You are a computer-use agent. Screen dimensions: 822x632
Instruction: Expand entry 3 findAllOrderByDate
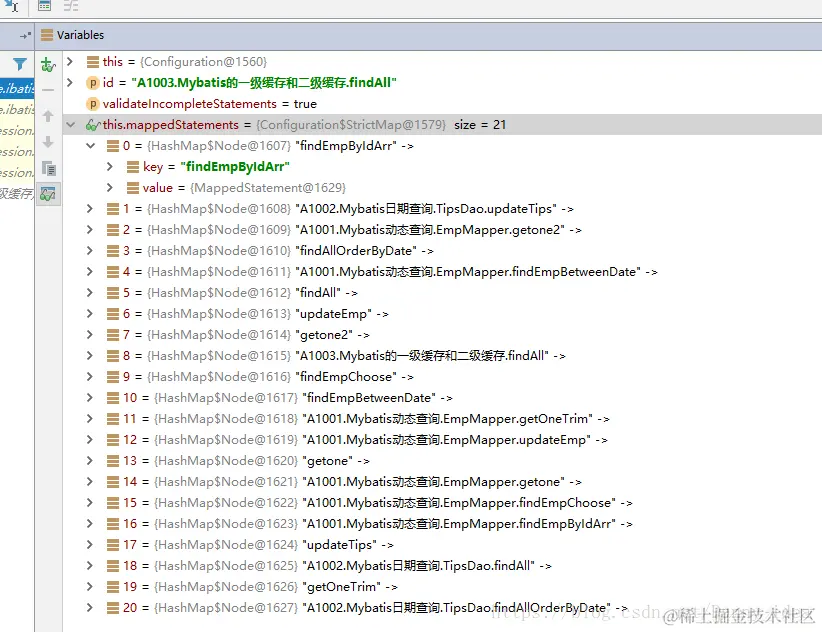(90, 250)
